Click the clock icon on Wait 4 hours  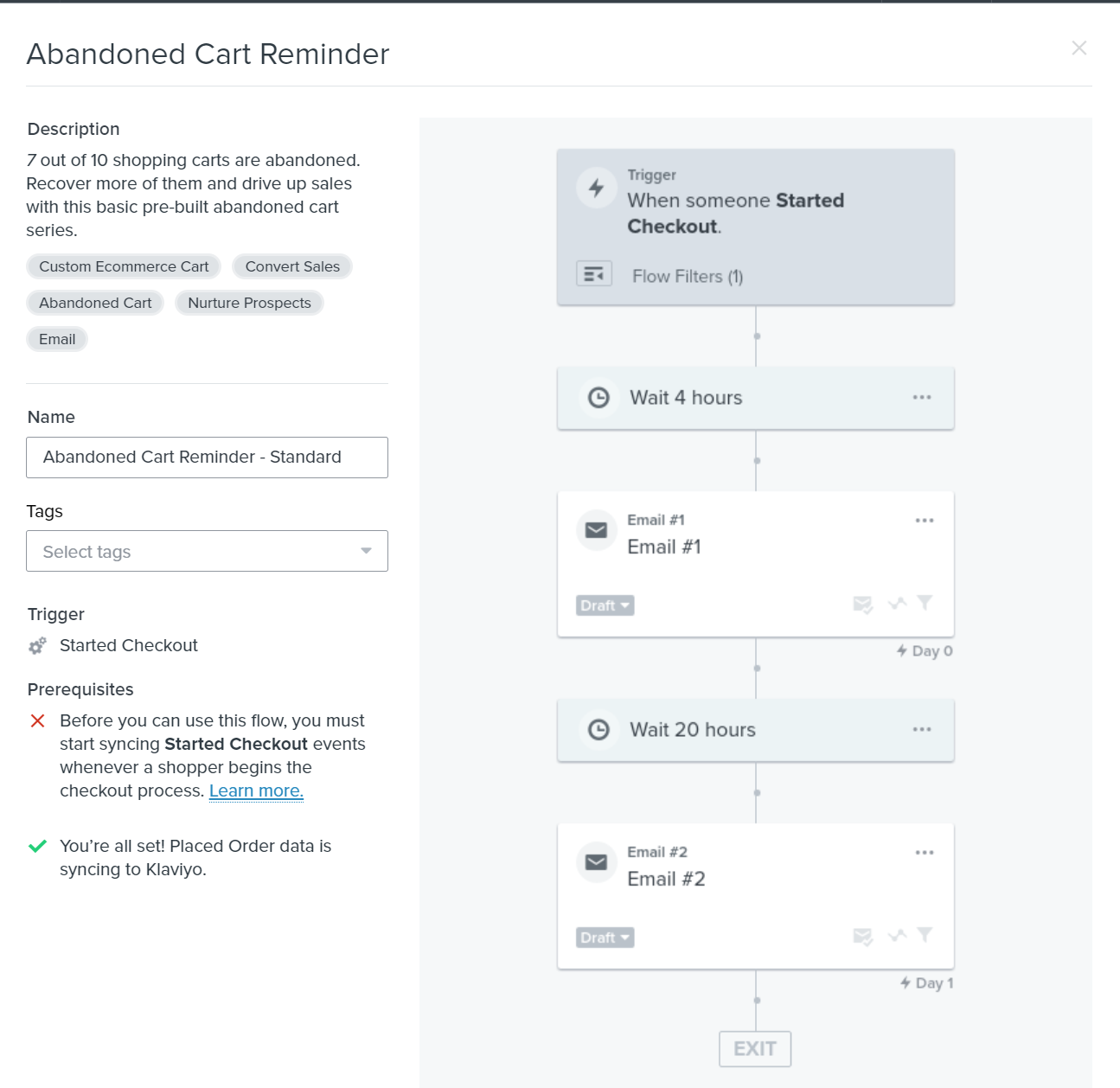pyautogui.click(x=598, y=398)
